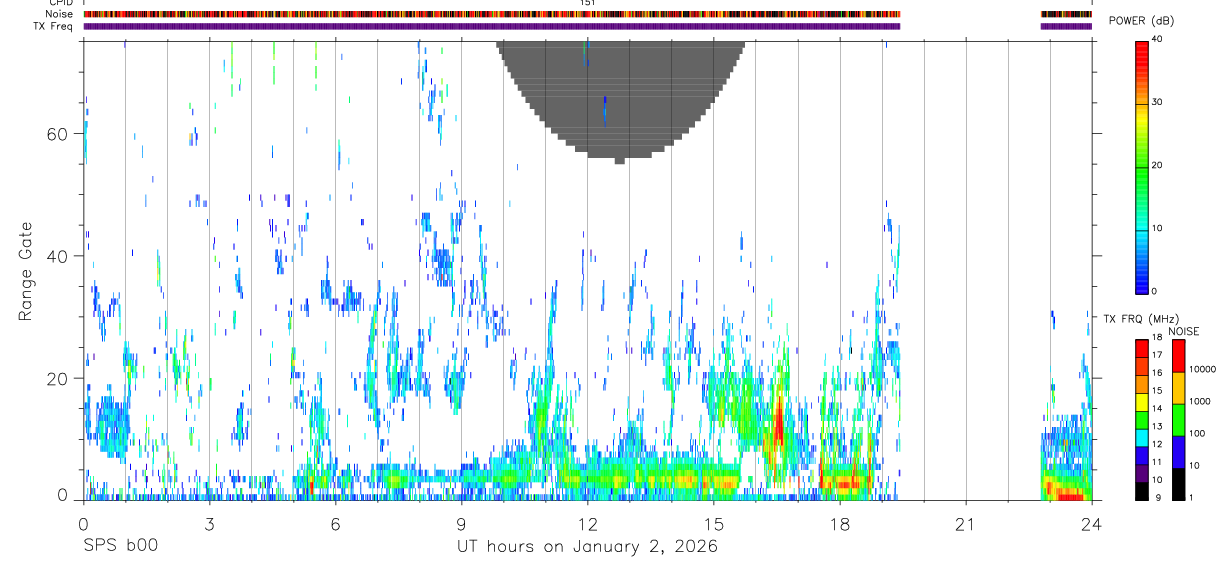The image size is (1228, 567).
Task: Click the 'POWER (dB)' title text
Action: point(1142,21)
